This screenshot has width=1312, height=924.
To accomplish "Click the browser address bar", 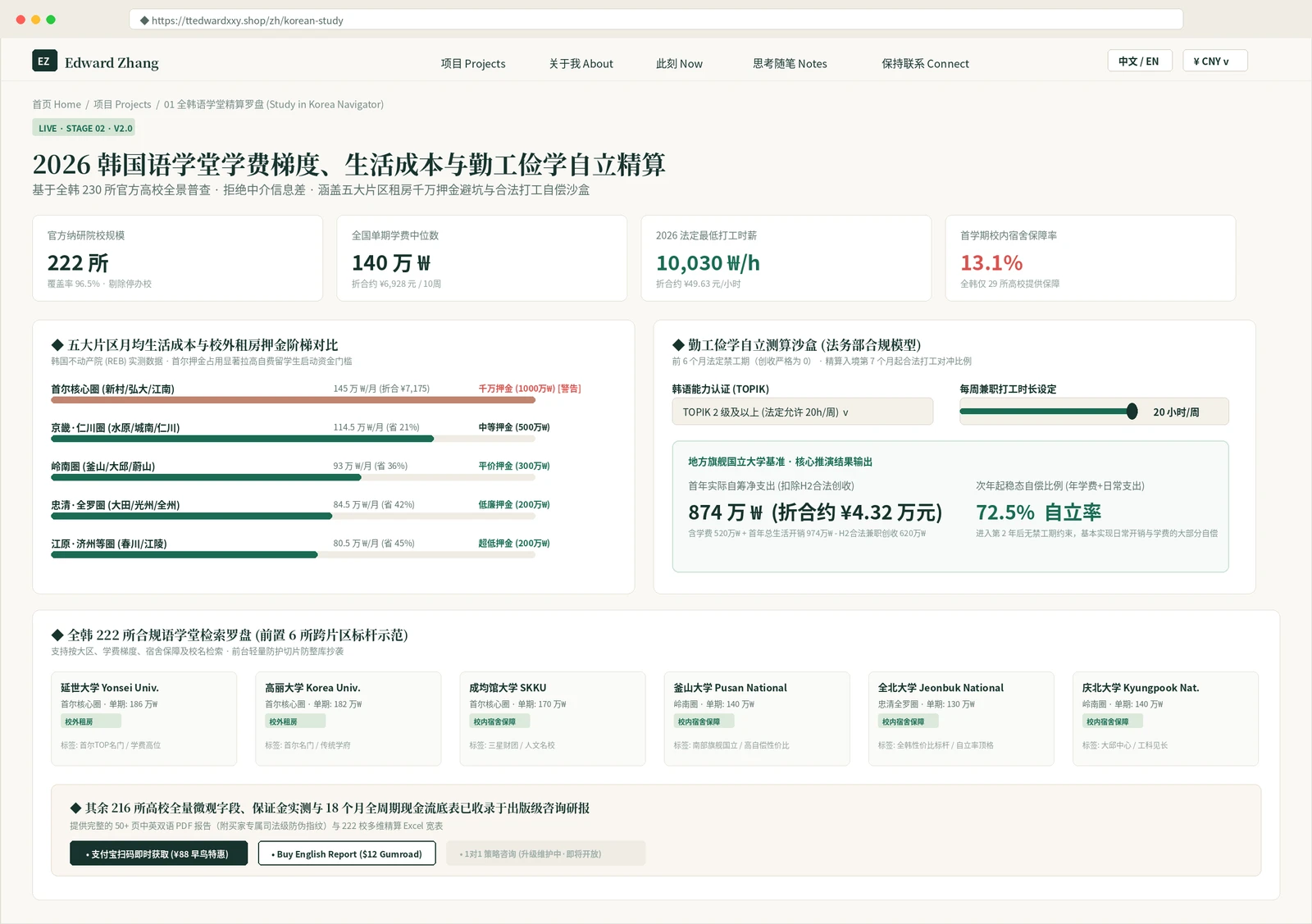I will [x=656, y=20].
